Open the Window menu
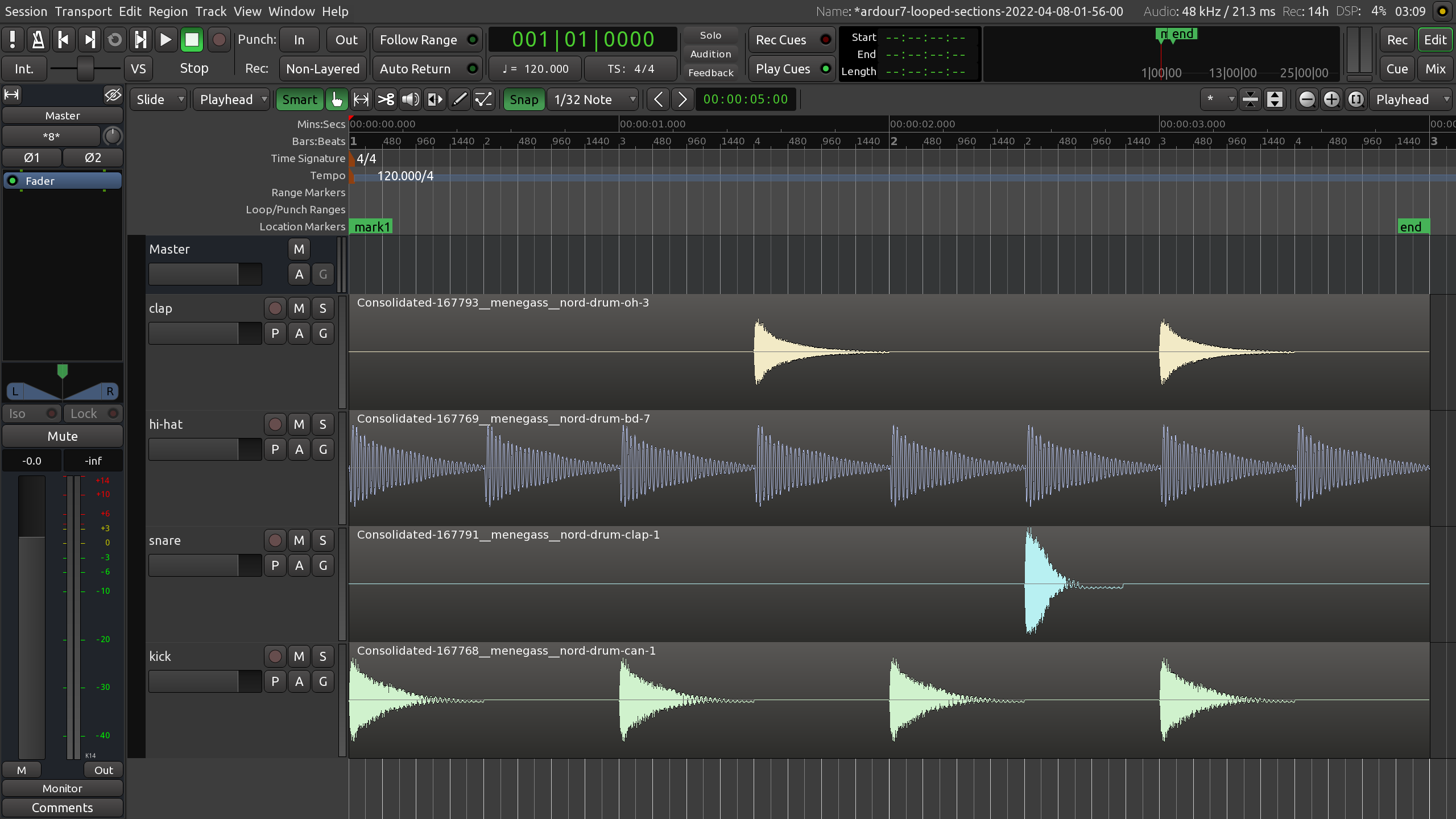This screenshot has height=819, width=1456. click(x=291, y=11)
